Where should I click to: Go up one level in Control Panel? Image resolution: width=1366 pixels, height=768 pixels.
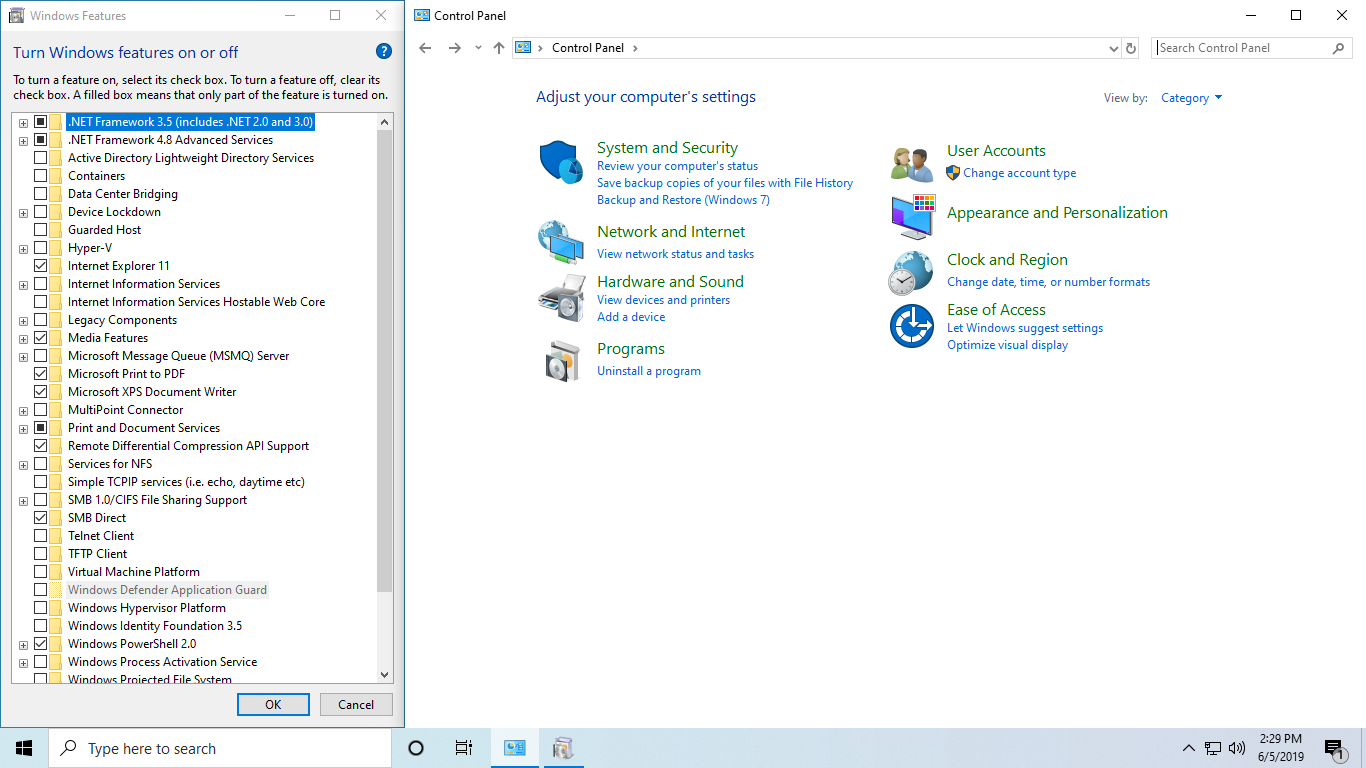(499, 48)
